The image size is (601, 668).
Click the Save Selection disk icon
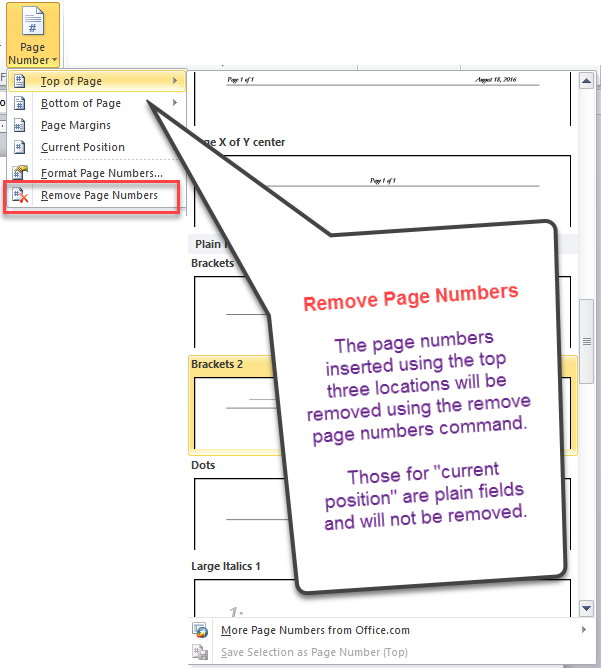point(200,652)
